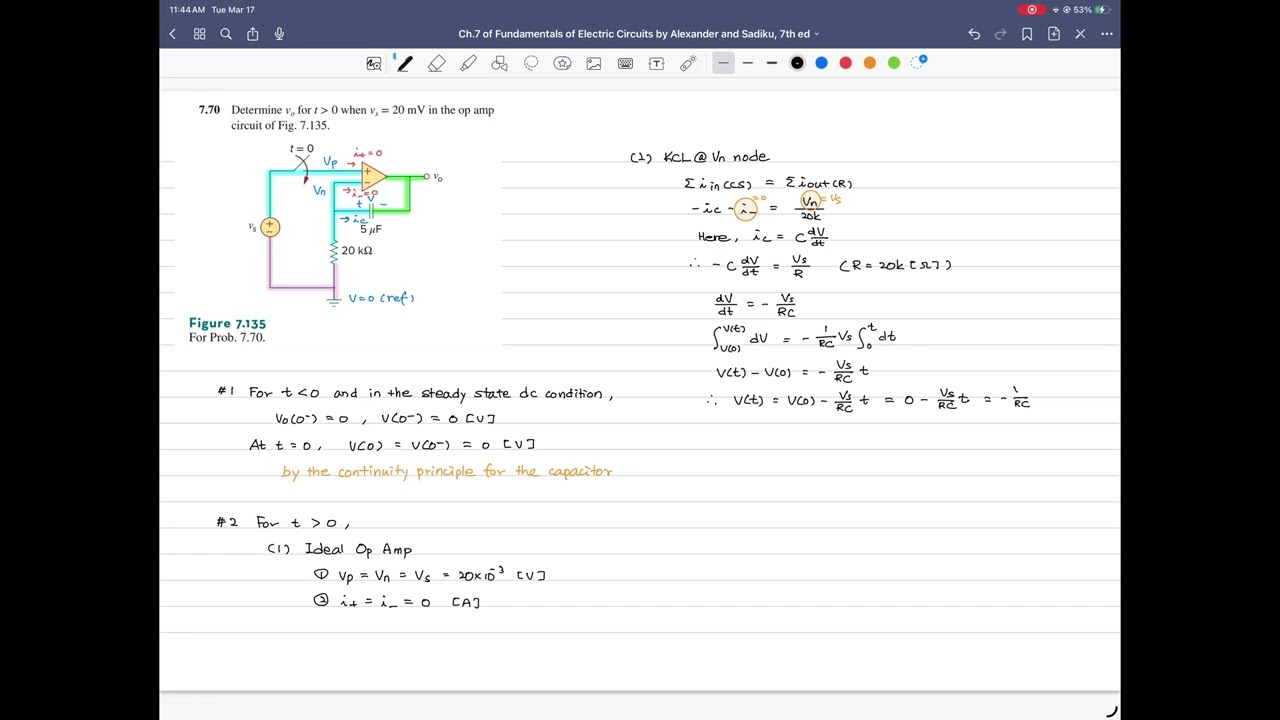The height and width of the screenshot is (720, 1280).
Task: Tap the orange 'by the continuity principle' note
Action: click(447, 471)
